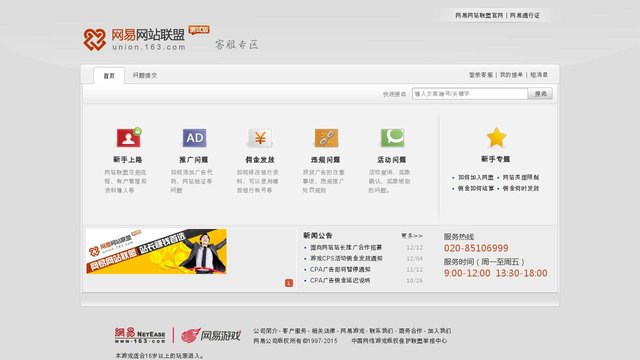Viewport: 640px width, 360px height.
Task: Click the 网易游戏 footer logo
Action: [211, 336]
